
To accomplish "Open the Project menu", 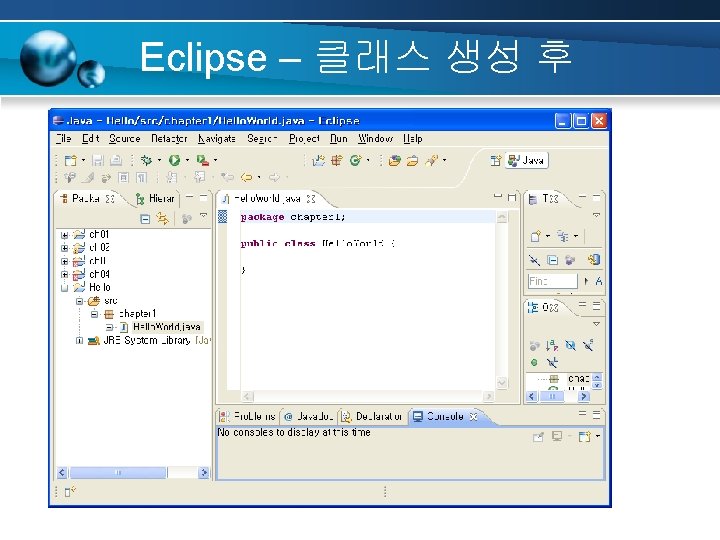I will pos(304,138).
